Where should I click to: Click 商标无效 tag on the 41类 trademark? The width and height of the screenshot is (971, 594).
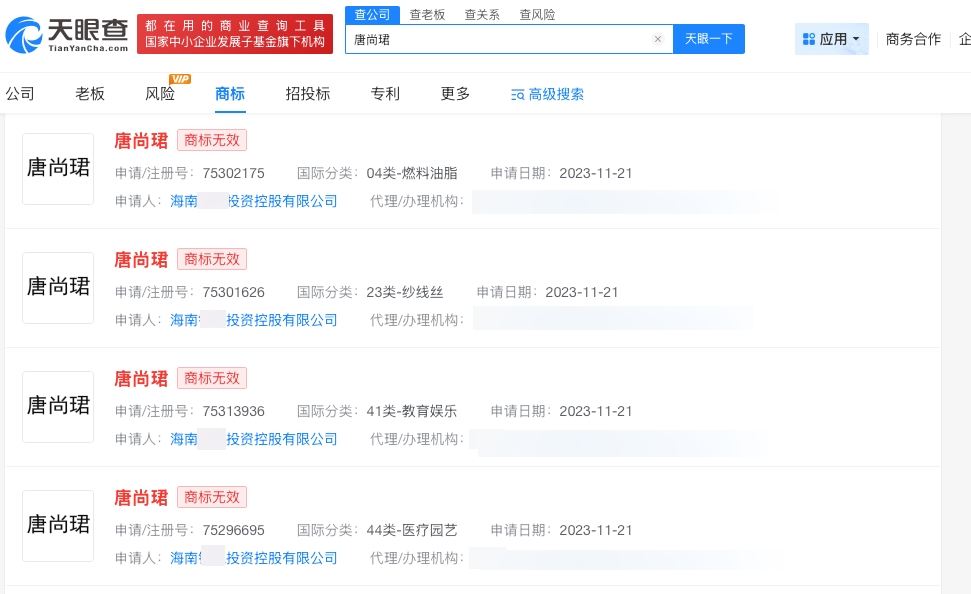pos(212,378)
